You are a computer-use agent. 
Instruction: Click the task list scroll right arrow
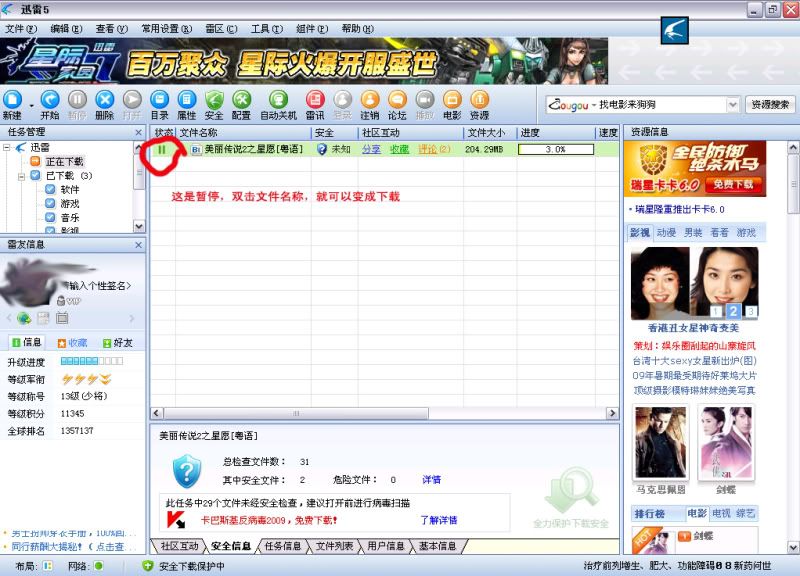point(612,413)
